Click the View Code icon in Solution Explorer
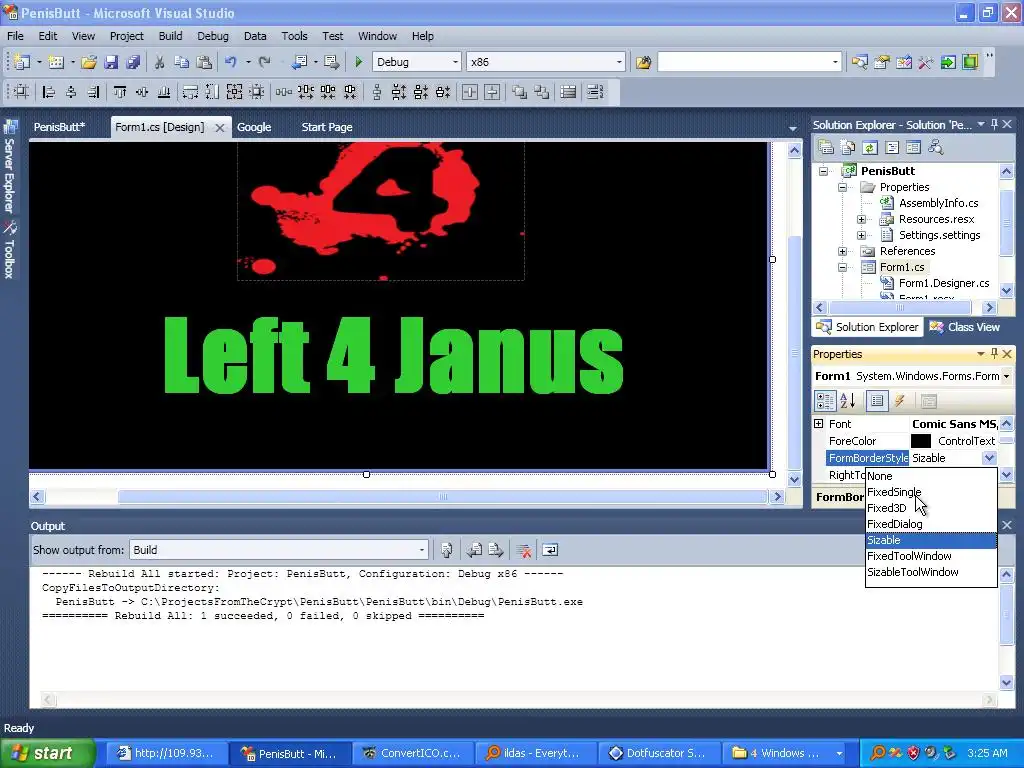This screenshot has height=768, width=1024. [891, 148]
